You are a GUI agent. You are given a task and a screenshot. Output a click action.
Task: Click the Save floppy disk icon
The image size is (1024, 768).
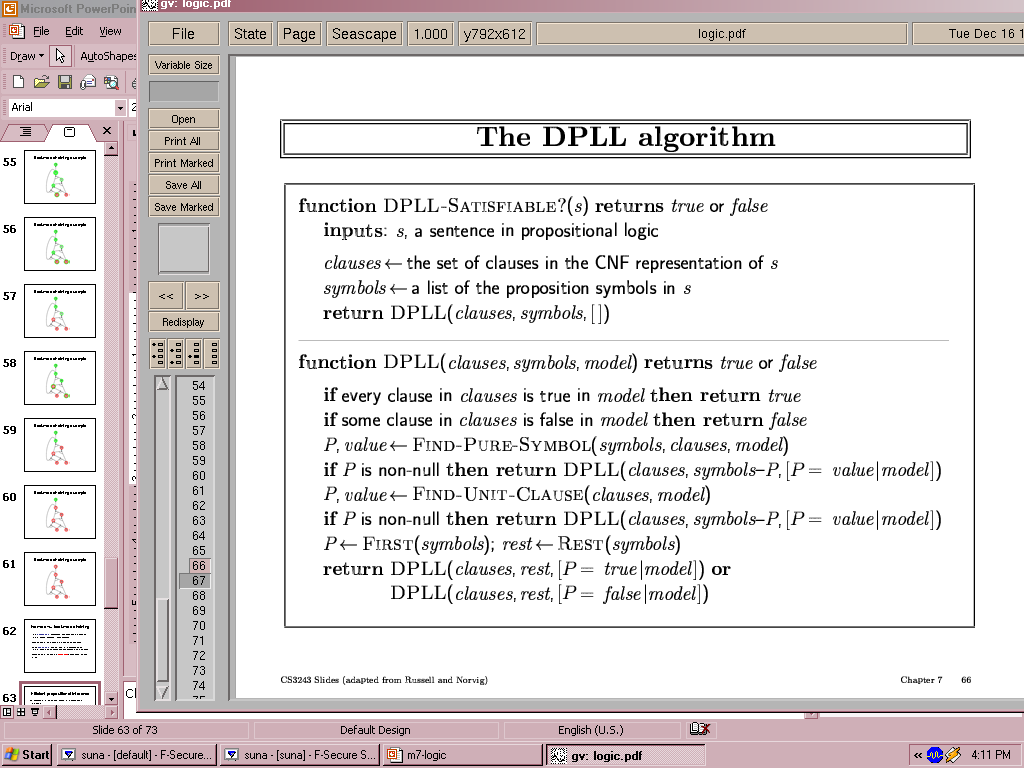coord(64,82)
